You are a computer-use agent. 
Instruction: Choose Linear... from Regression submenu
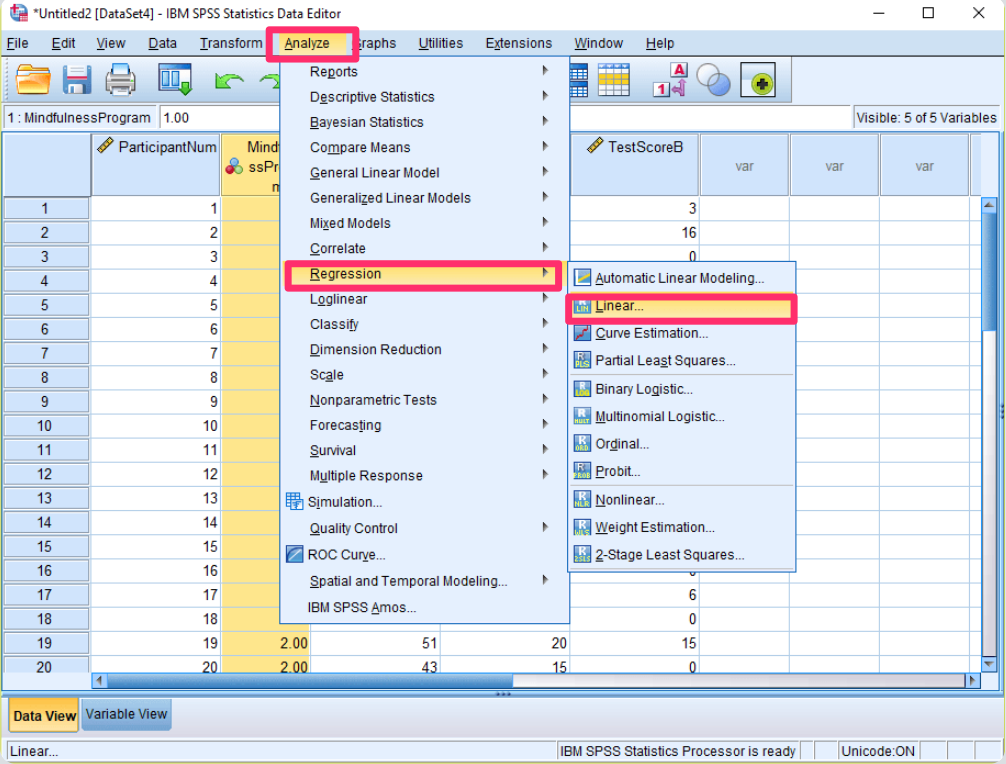(x=682, y=307)
